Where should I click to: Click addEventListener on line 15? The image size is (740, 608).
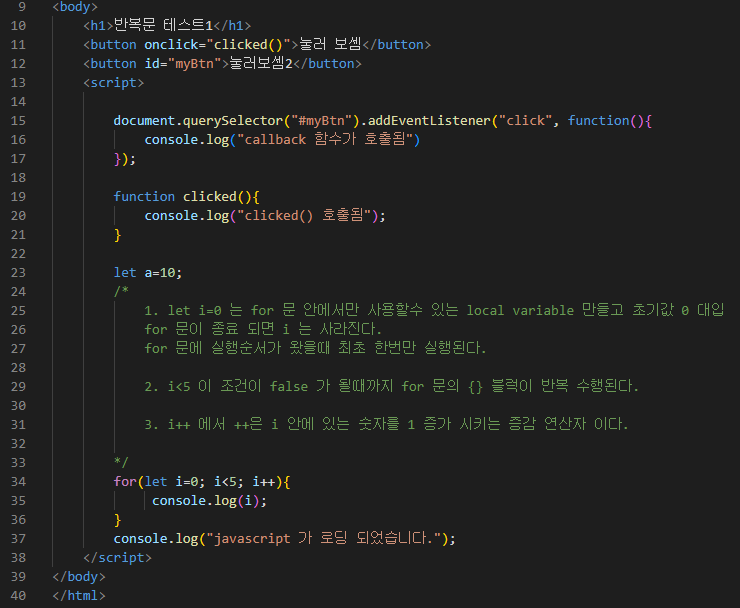429,121
